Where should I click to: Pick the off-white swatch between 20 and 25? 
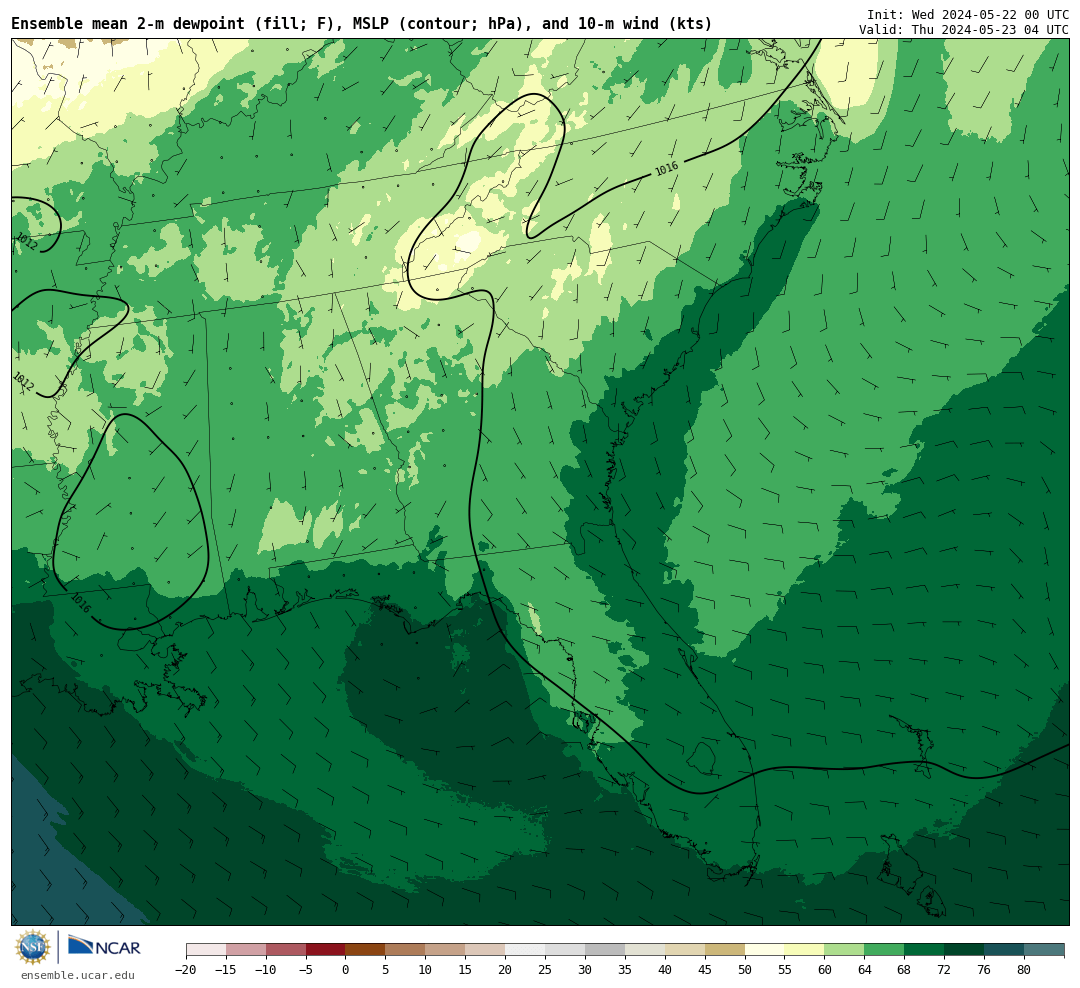click(526, 950)
